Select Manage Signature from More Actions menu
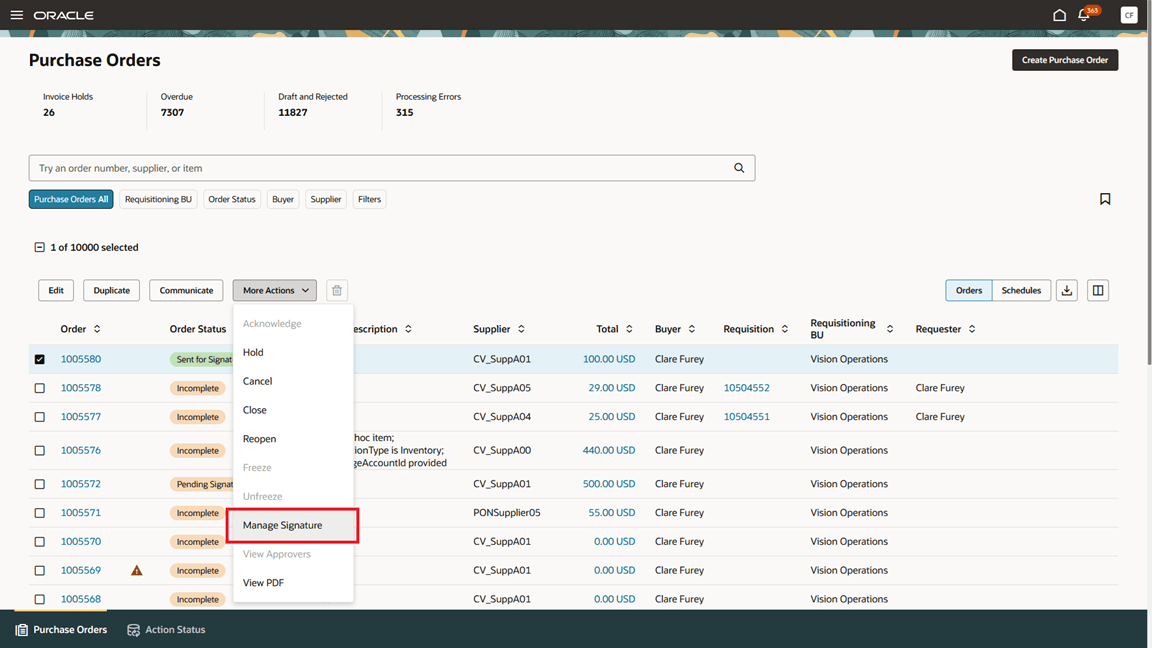 click(282, 524)
